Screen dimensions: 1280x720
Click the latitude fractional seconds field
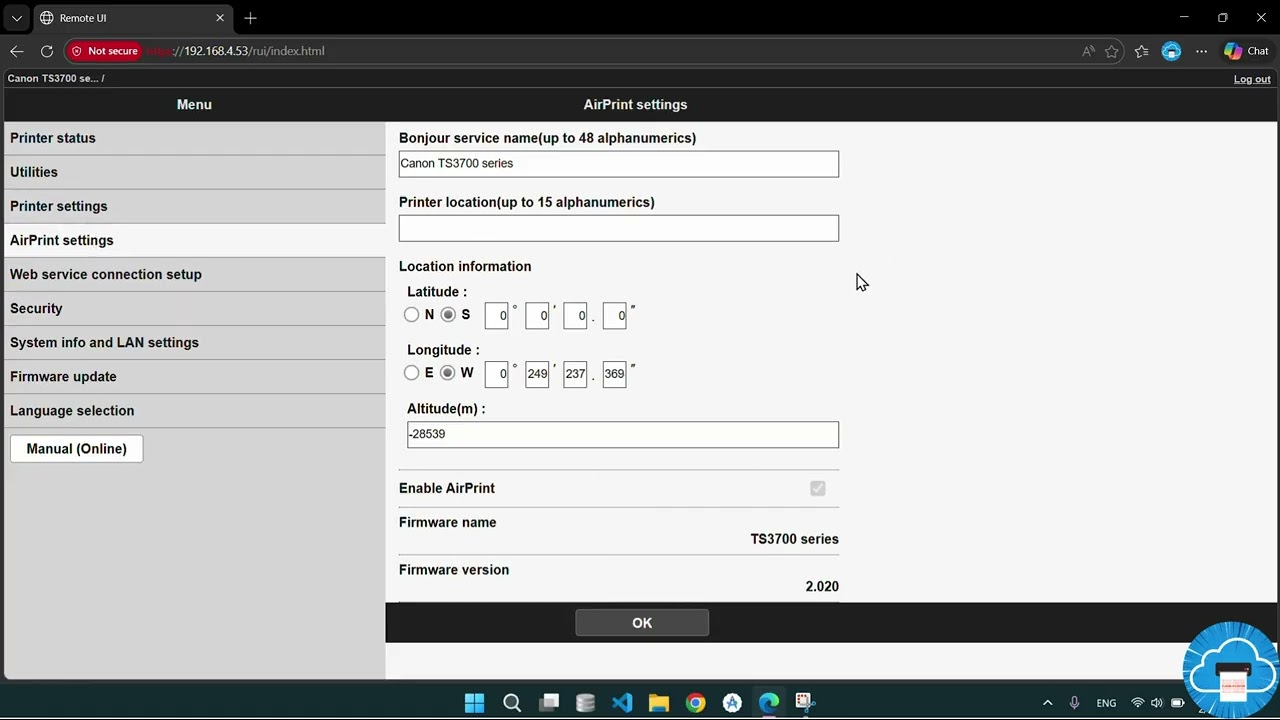click(614, 316)
